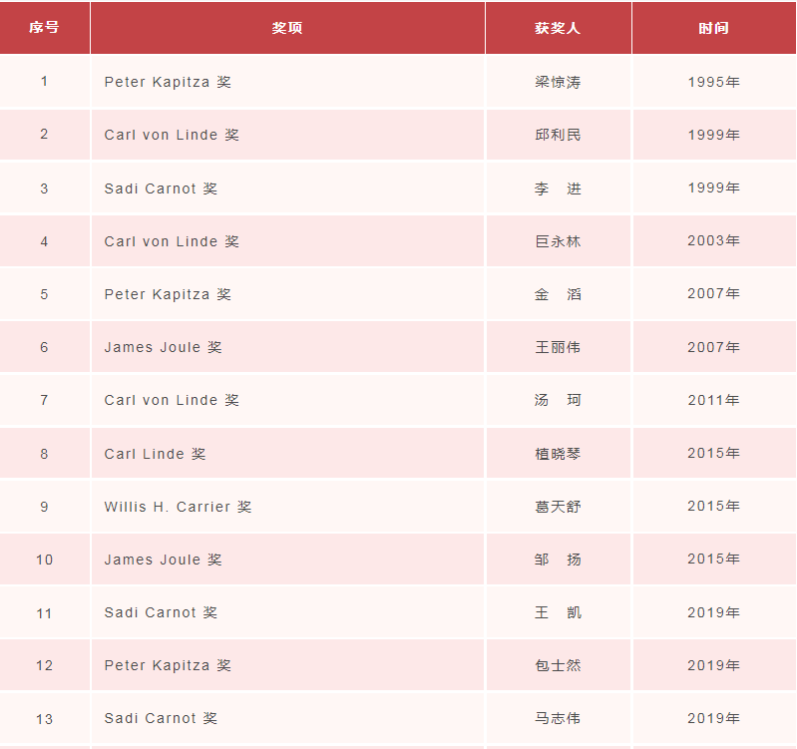This screenshot has height=749, width=797.
Task: Click winner name 葛天舒
Action: pyautogui.click(x=558, y=507)
